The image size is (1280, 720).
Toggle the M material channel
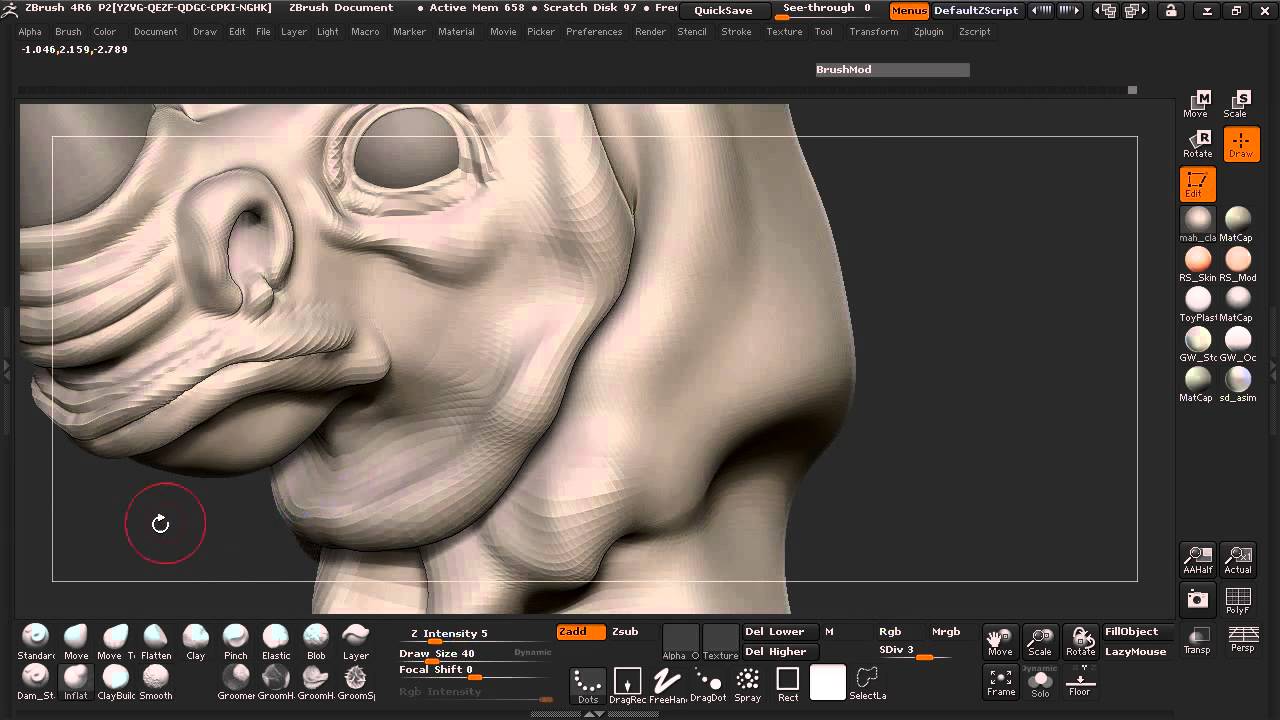(829, 632)
